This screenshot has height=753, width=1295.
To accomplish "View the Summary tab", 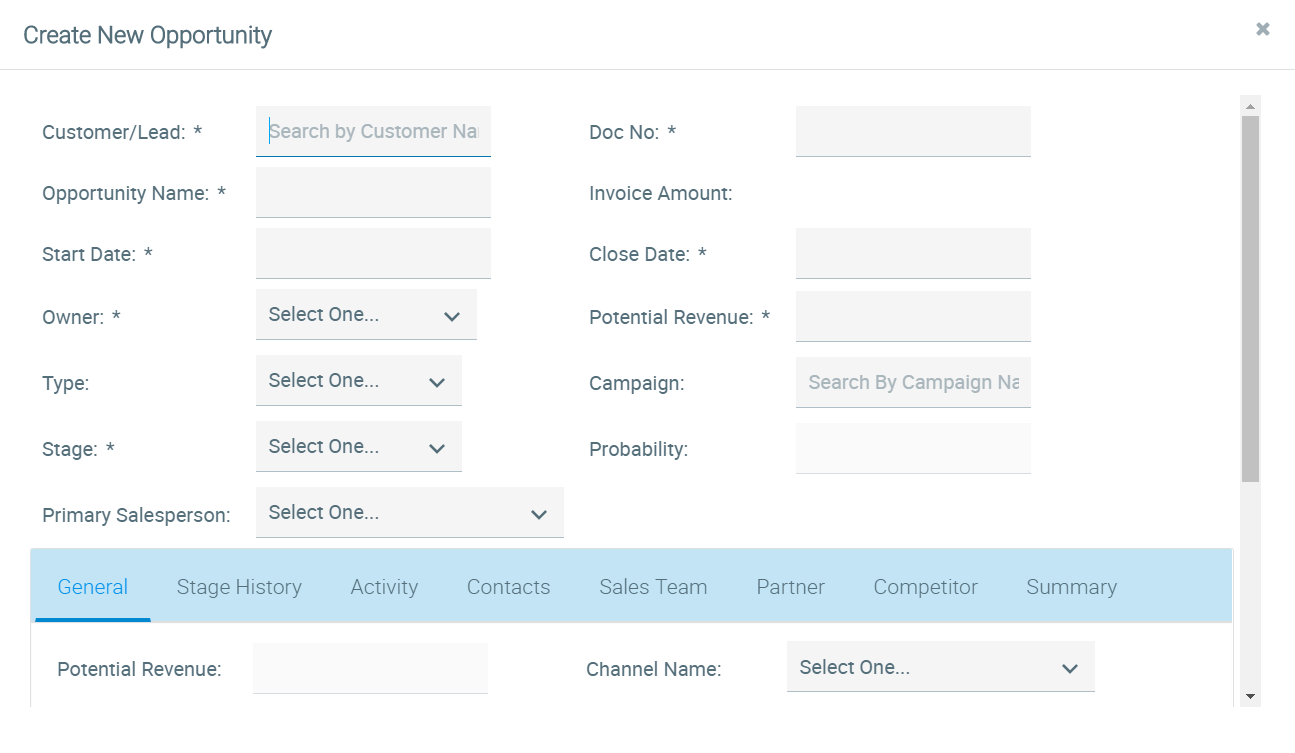I will pos(1071,587).
